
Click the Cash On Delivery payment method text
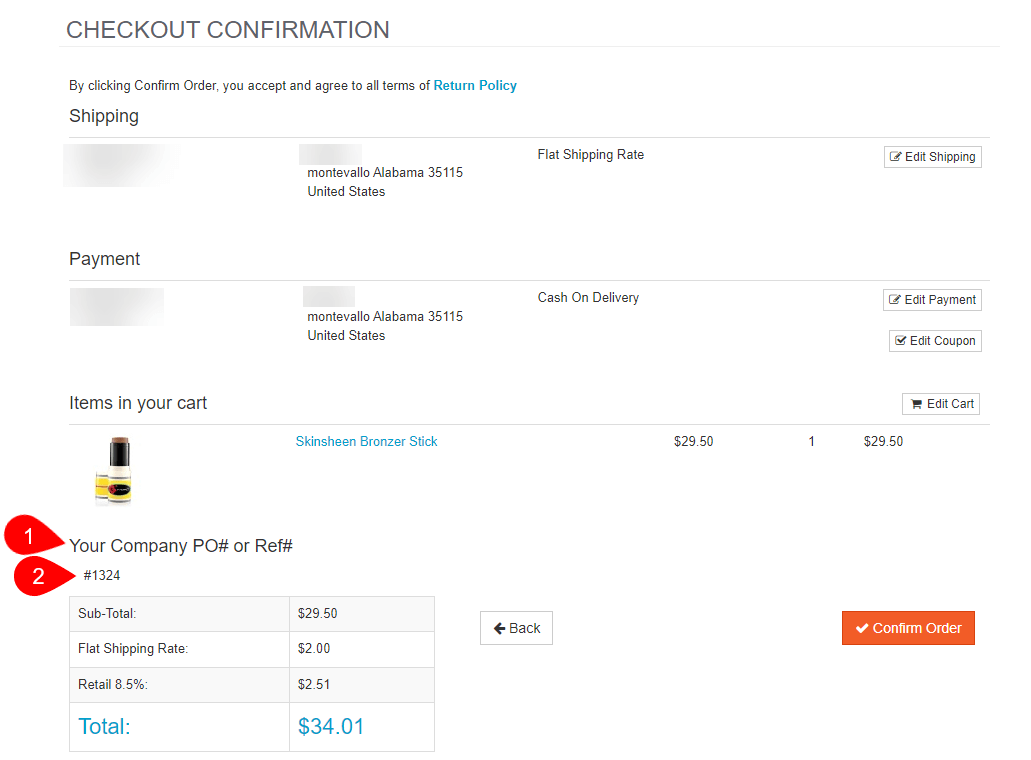(x=588, y=298)
